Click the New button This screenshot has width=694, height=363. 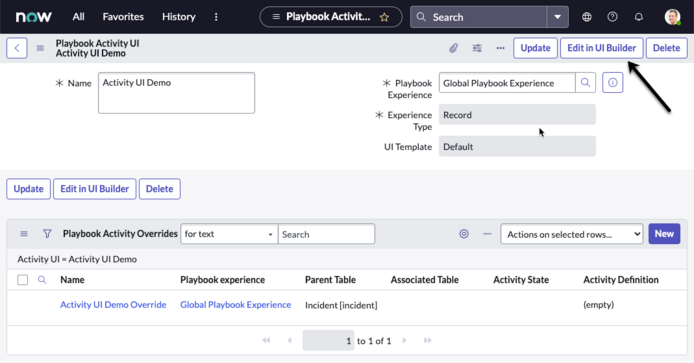click(x=664, y=234)
